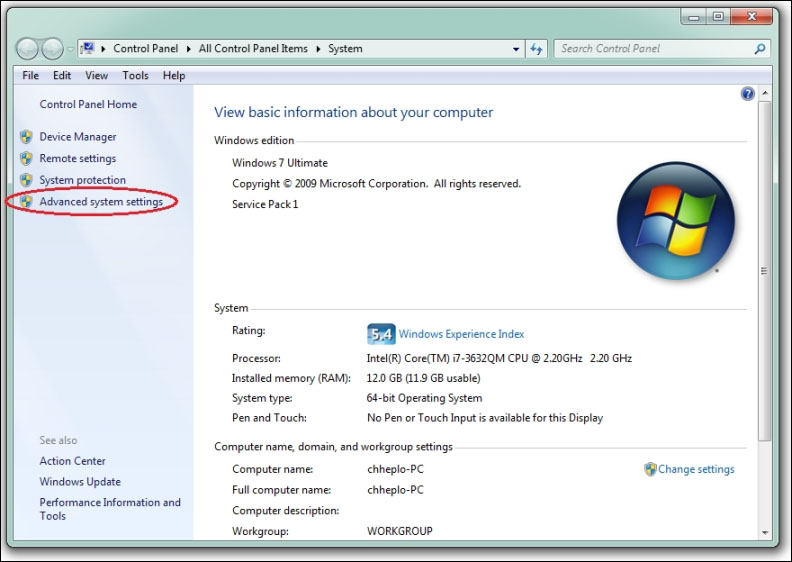
Task: Click the Windows 7 Ultimate text
Action: pyautogui.click(x=280, y=163)
